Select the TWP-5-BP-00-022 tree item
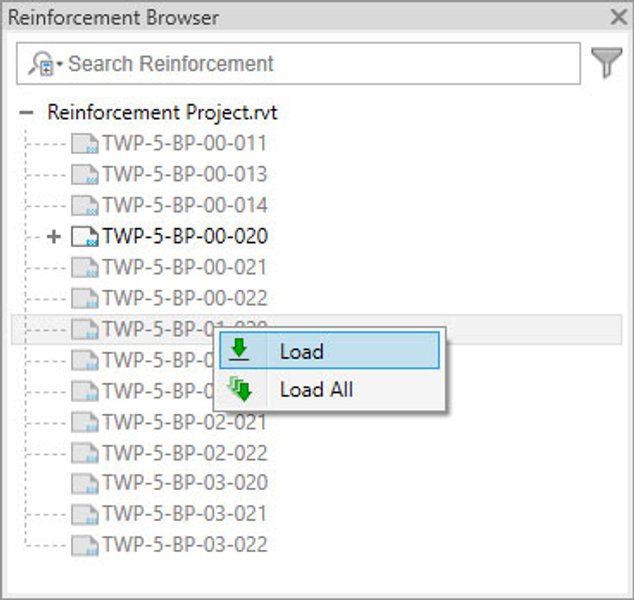The width and height of the screenshot is (634, 600). [184, 299]
